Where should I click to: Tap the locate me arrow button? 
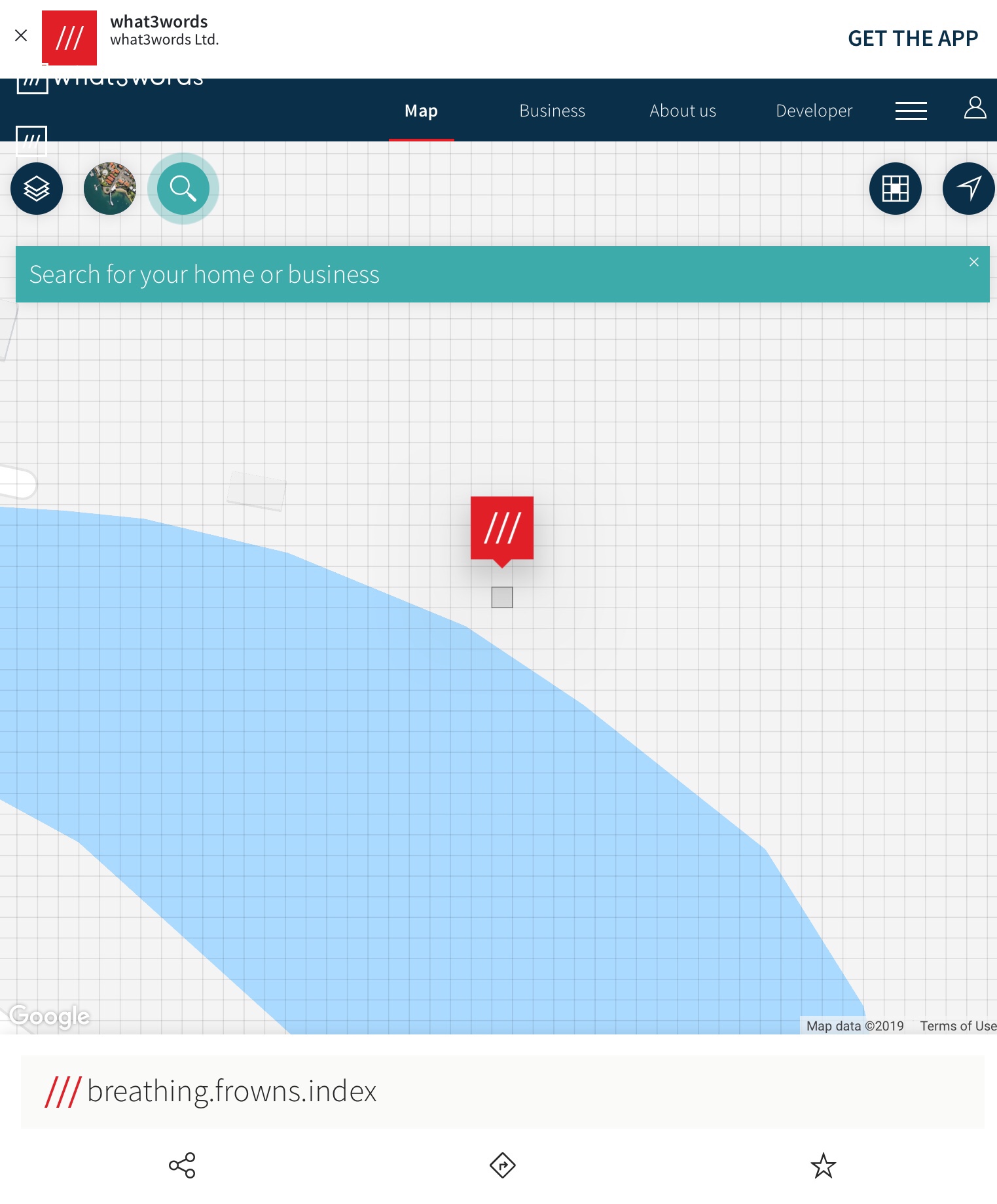(968, 189)
